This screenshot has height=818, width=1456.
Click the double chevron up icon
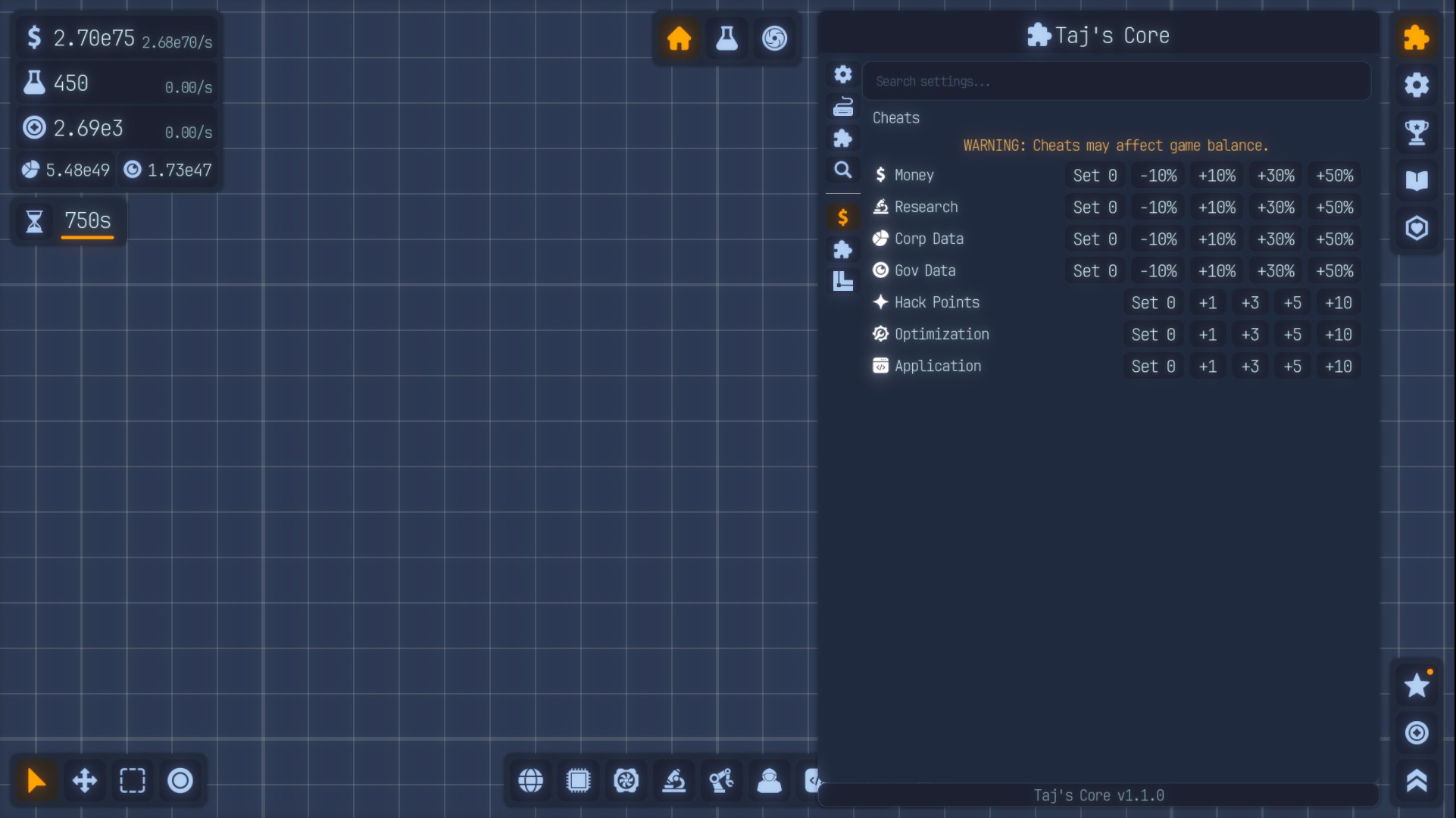point(1416,780)
